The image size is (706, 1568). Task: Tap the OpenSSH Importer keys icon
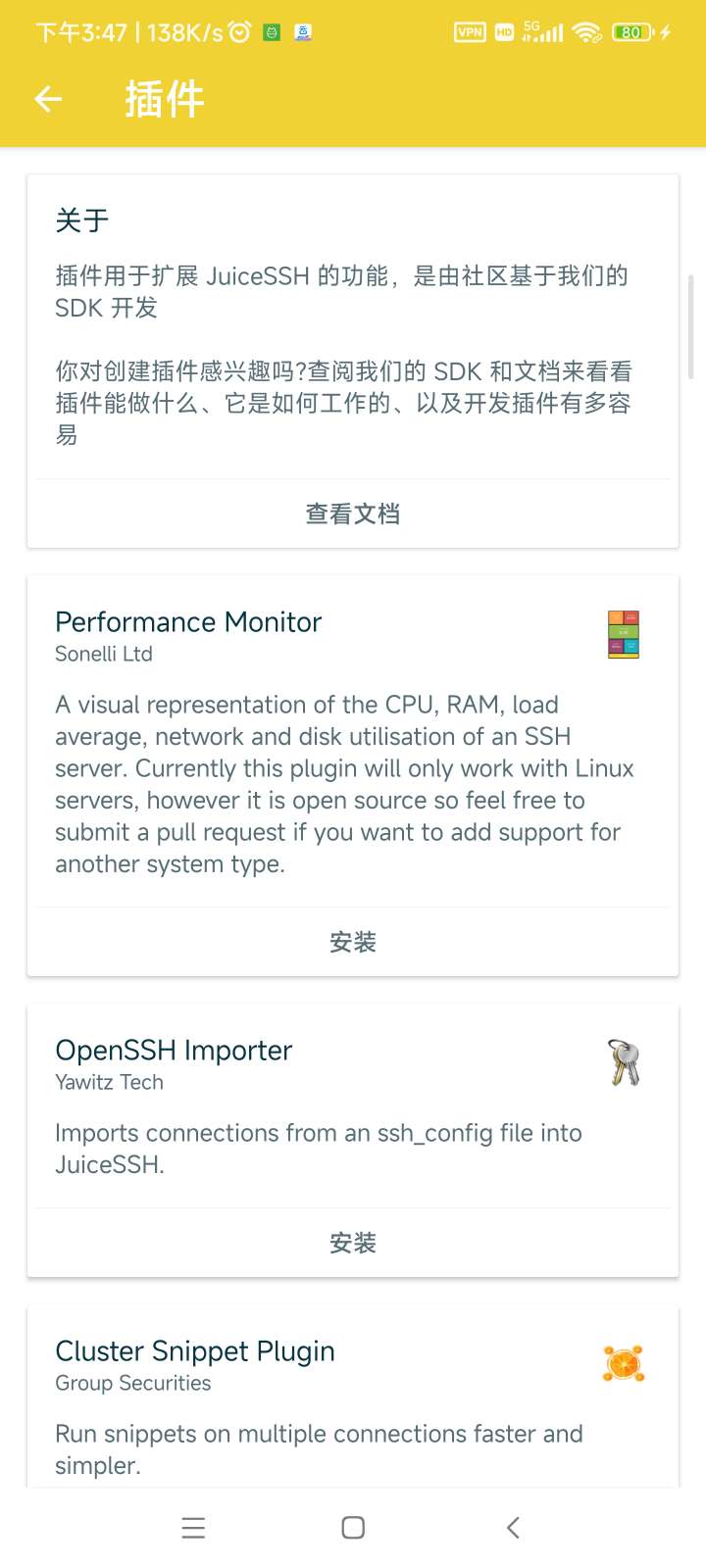click(624, 1063)
